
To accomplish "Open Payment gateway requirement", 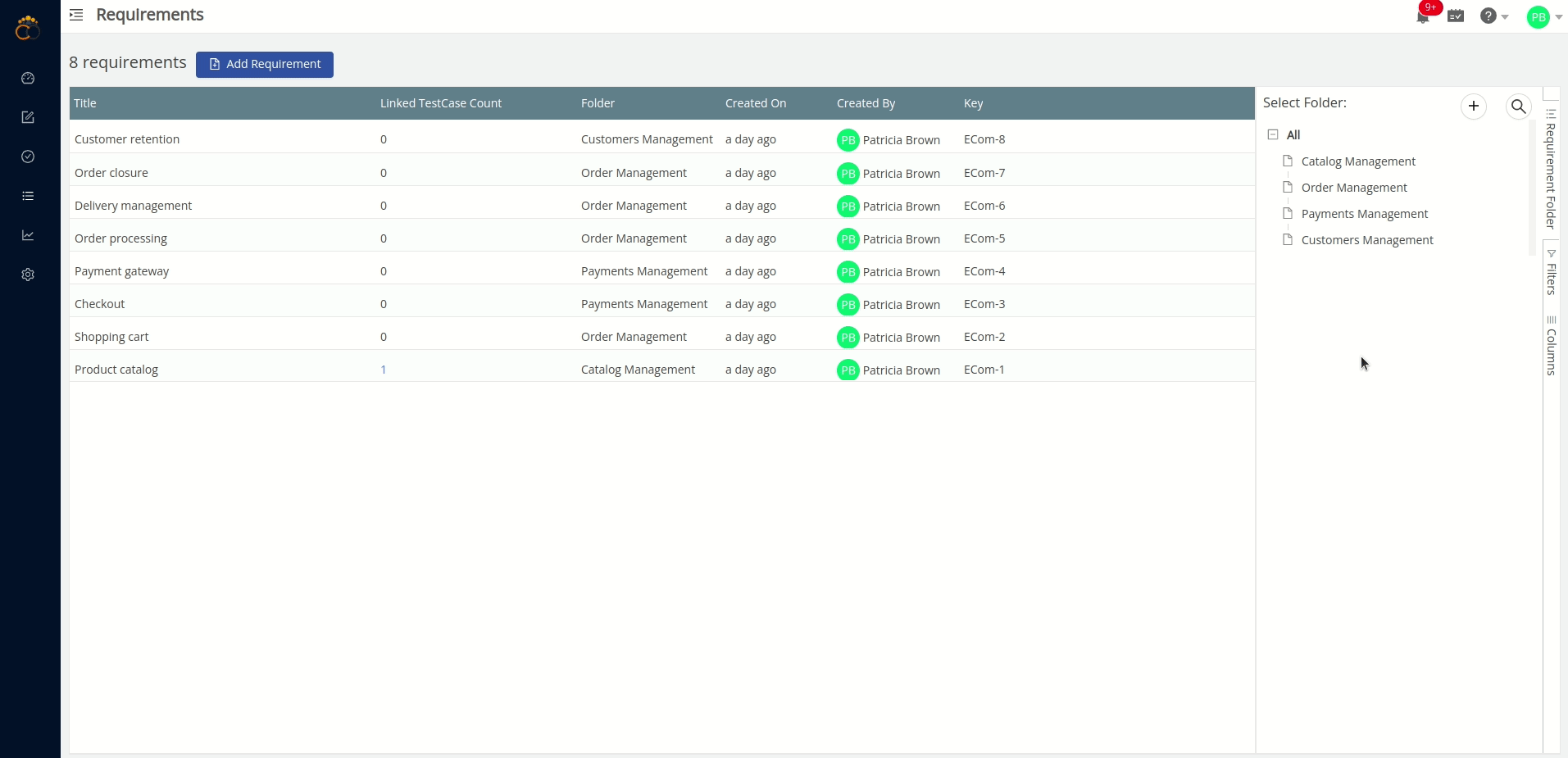I will point(121,271).
